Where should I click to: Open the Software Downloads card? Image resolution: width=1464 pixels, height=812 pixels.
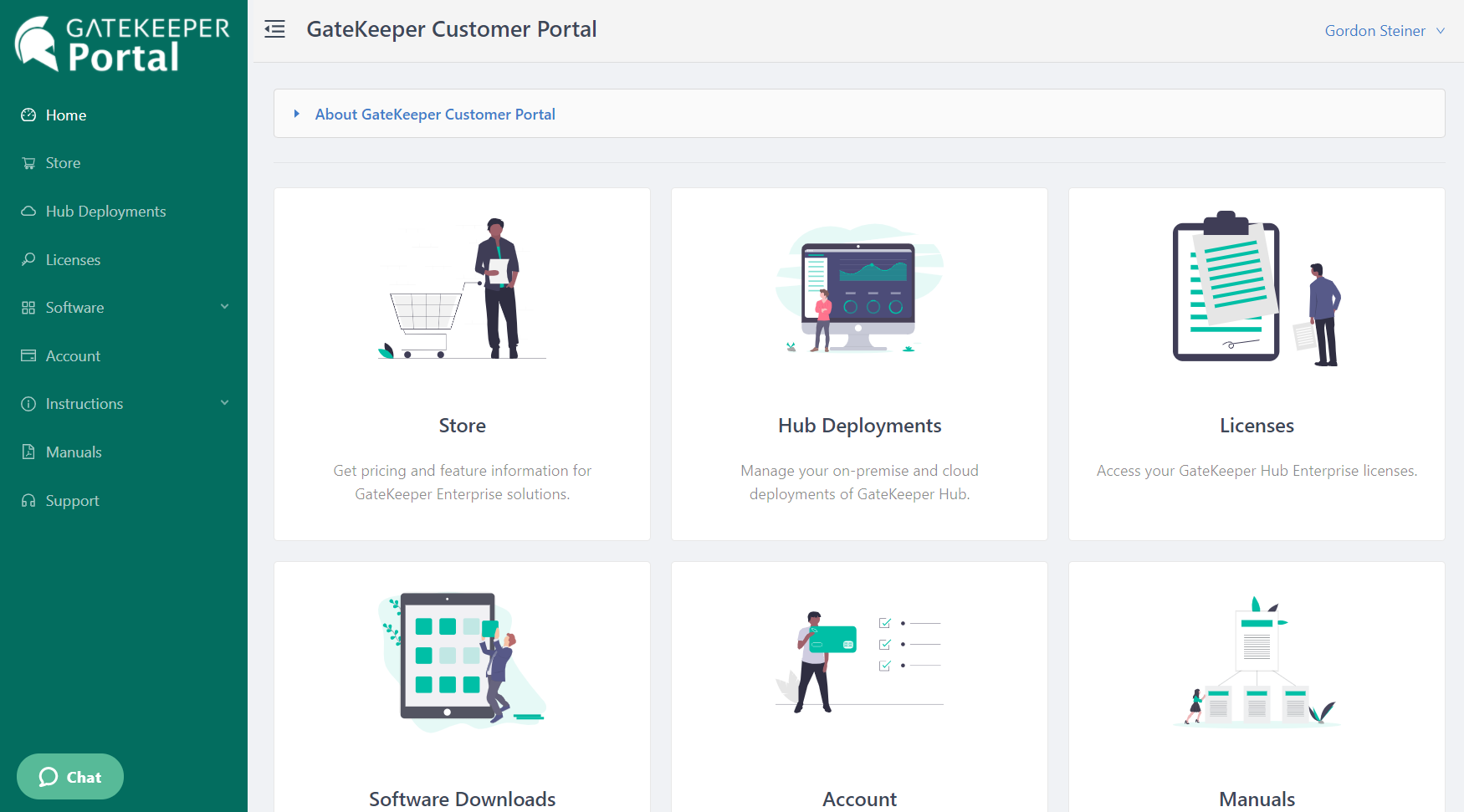point(462,799)
